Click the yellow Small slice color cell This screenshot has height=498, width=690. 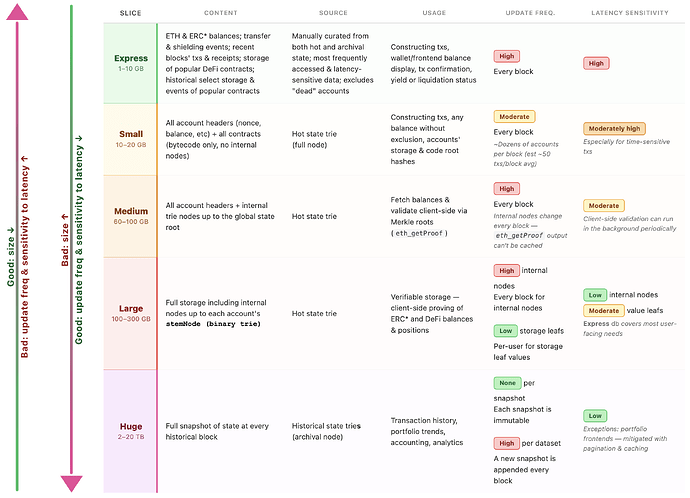click(x=130, y=139)
